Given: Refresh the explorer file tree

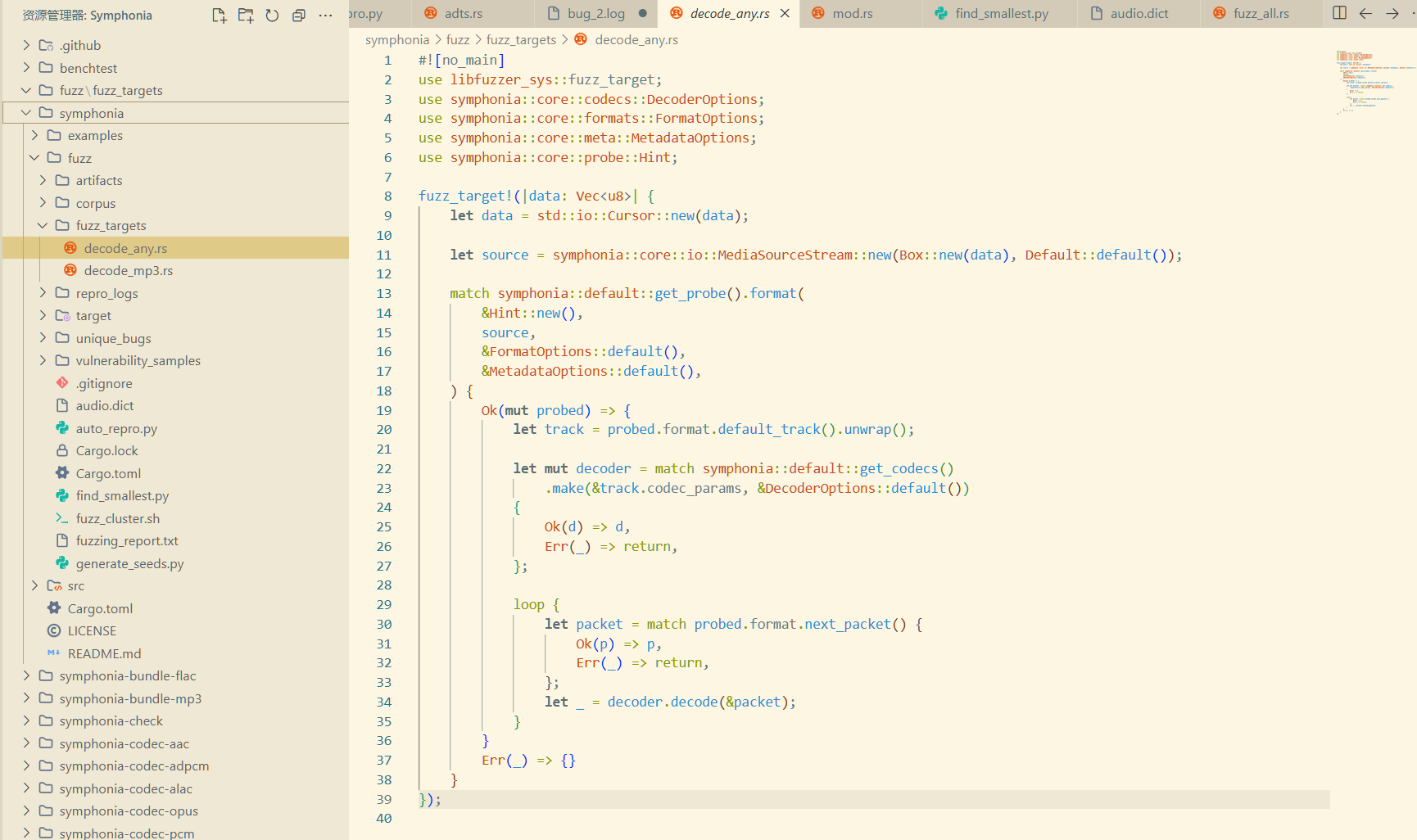Looking at the screenshot, I should coord(272,15).
